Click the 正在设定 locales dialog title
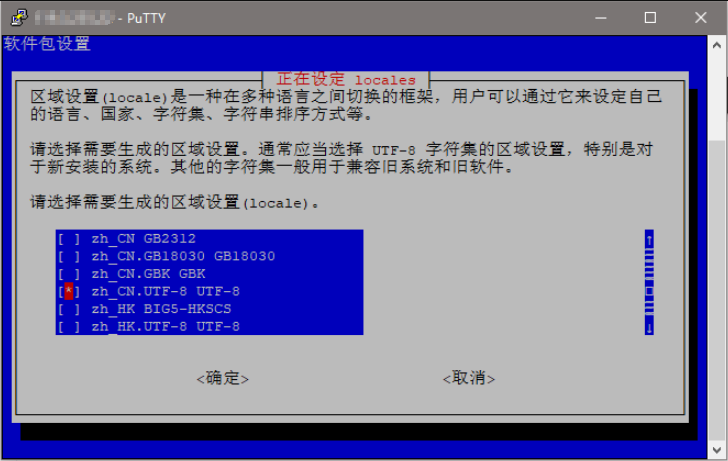Screen dimensions: 728x461 point(346,79)
